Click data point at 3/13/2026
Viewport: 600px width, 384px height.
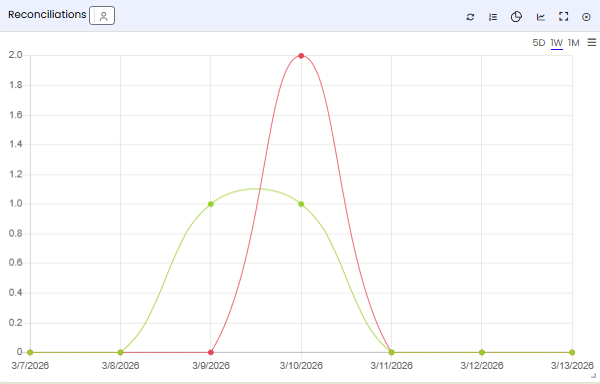(572, 352)
